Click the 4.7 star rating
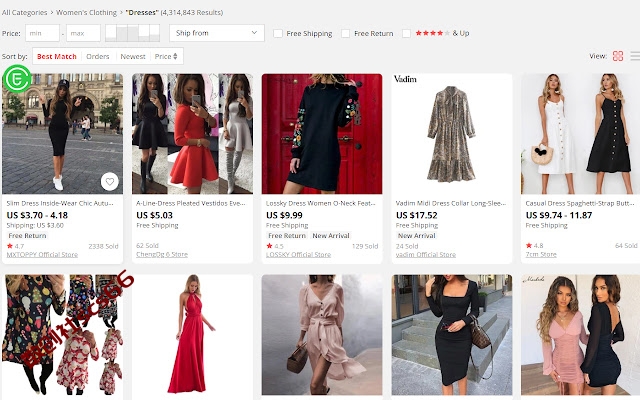This screenshot has height=400, width=640. coord(16,246)
